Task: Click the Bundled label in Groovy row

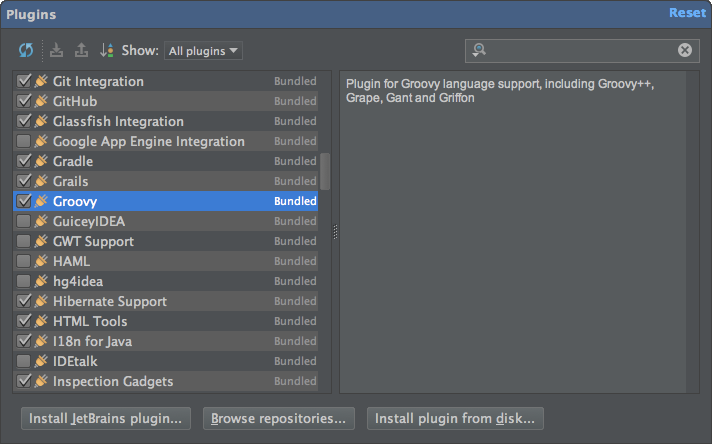Action: (x=295, y=201)
